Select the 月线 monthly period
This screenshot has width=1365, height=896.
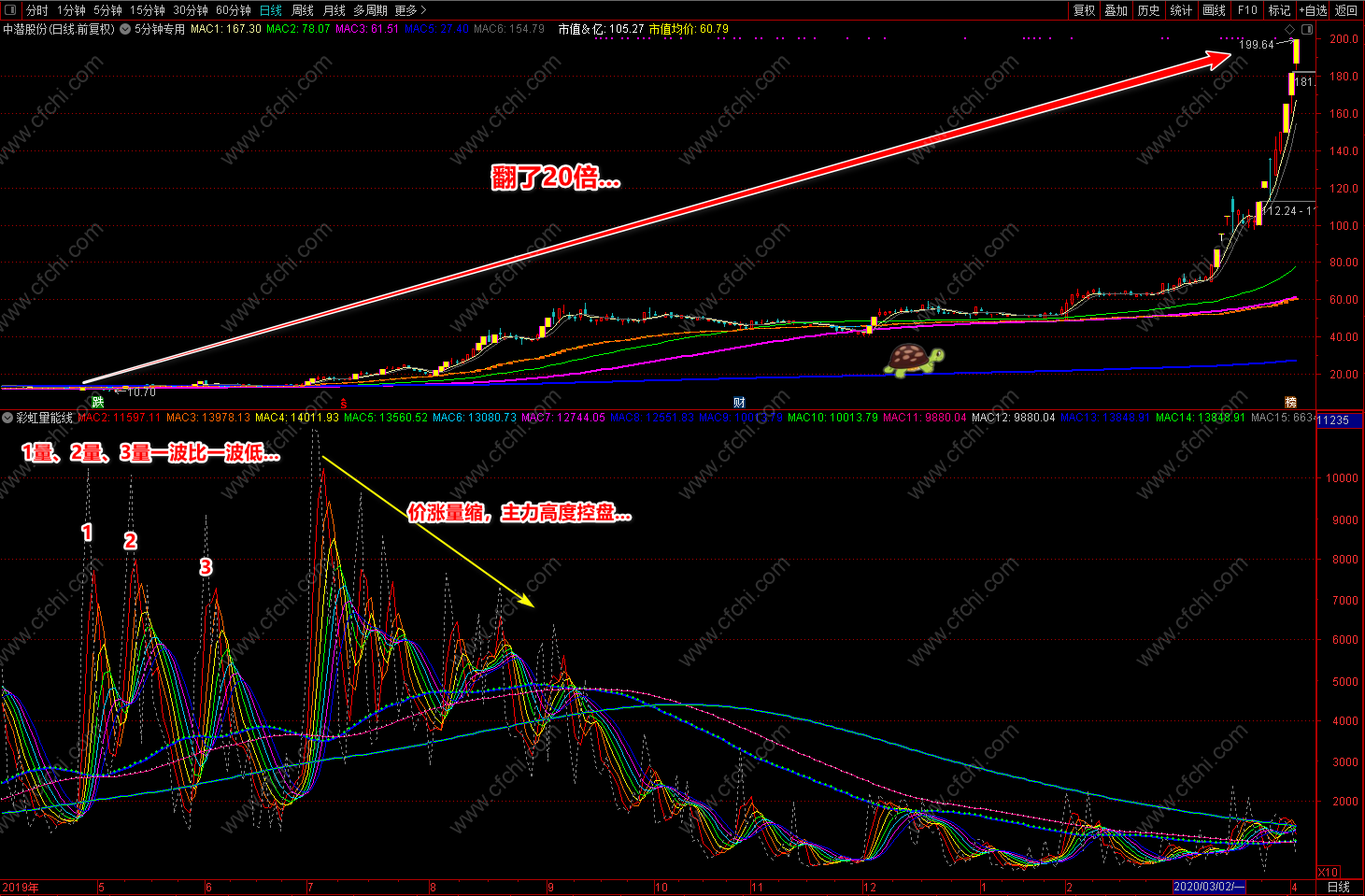pos(334,10)
